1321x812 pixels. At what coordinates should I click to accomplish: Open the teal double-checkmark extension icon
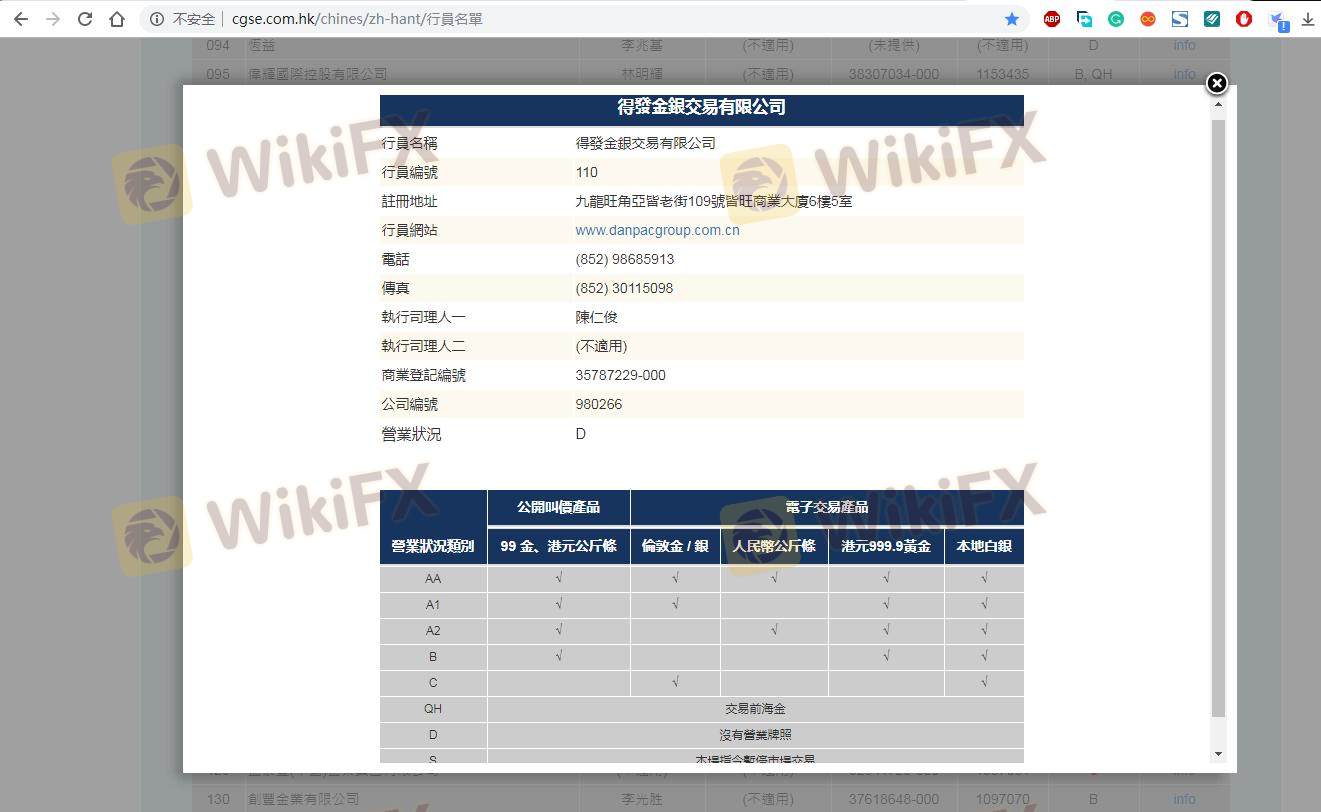click(x=1212, y=19)
